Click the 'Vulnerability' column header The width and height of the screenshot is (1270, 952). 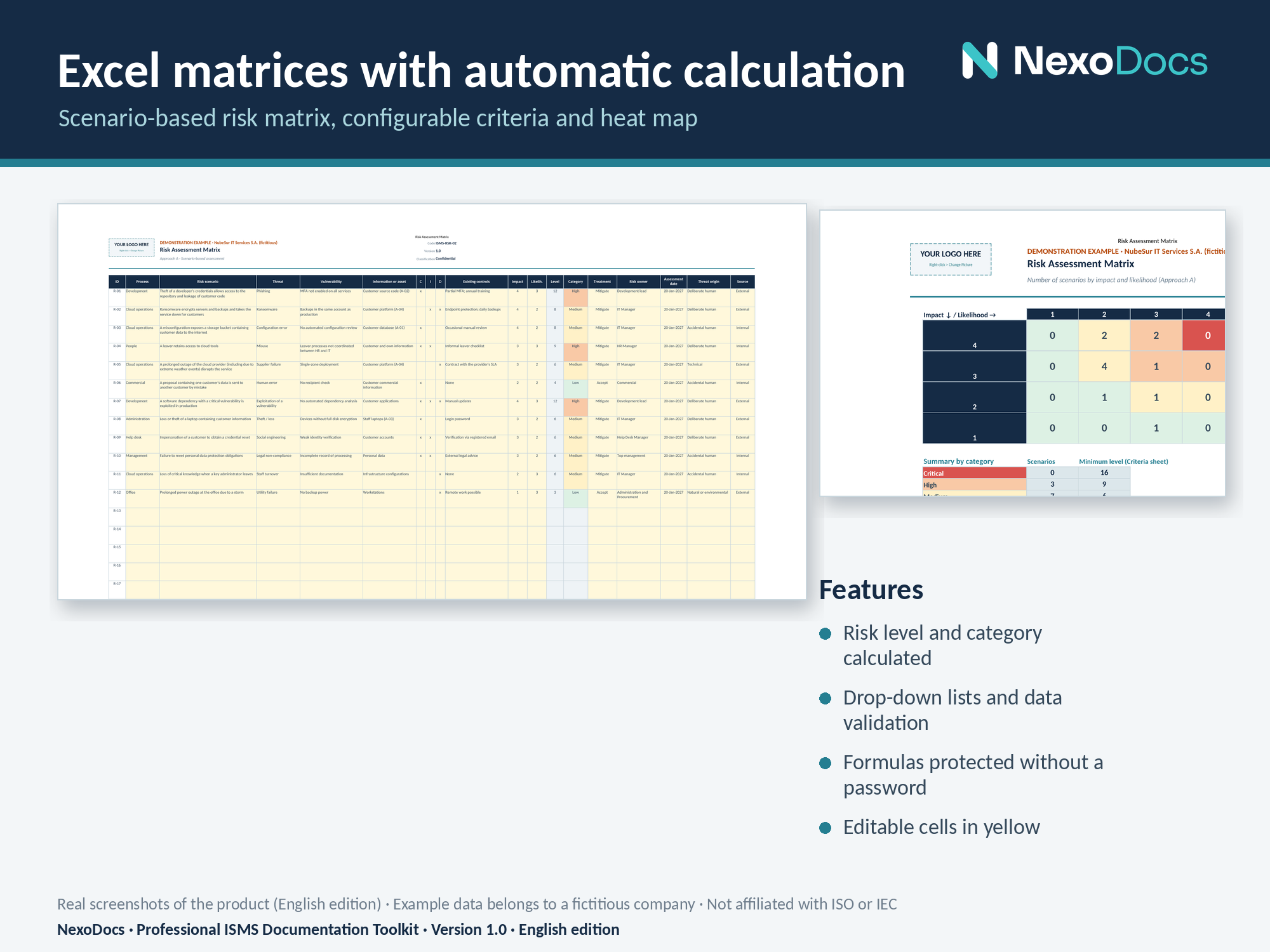(x=331, y=281)
